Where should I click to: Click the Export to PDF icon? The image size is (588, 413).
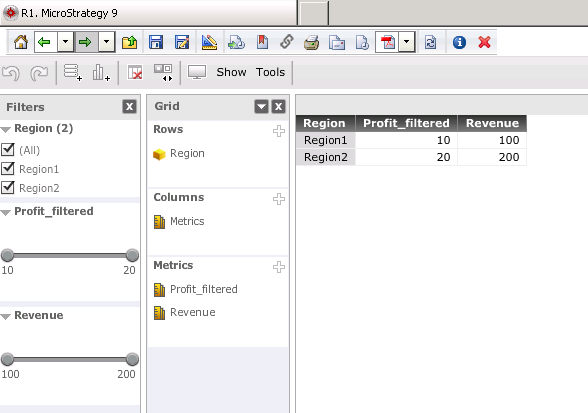(387, 42)
